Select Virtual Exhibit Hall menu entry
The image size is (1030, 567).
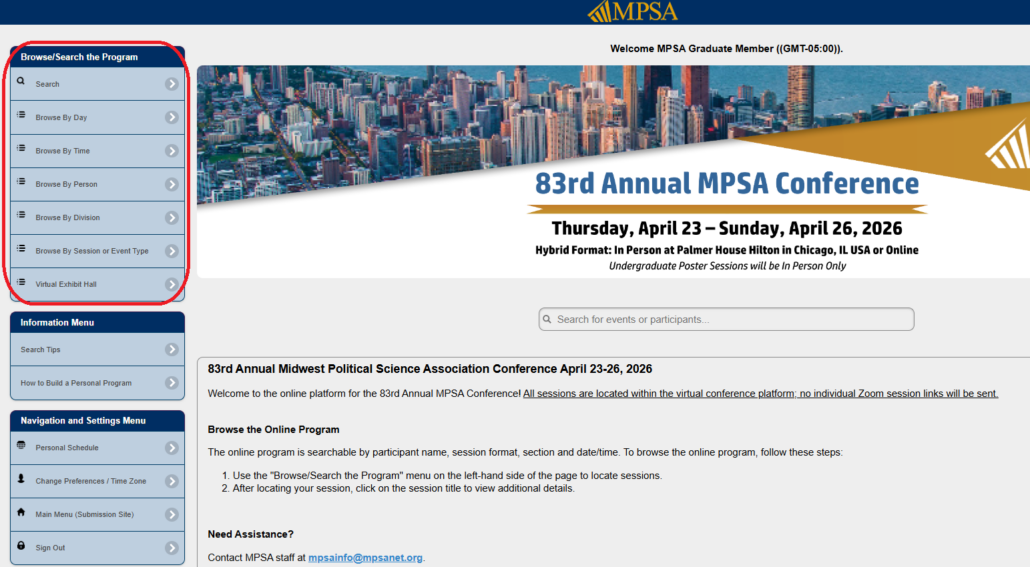pos(66,284)
